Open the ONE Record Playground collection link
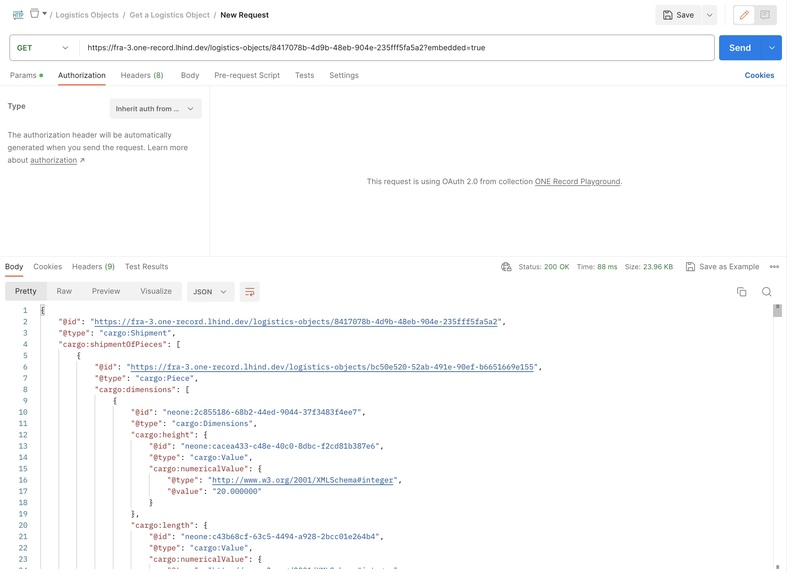Image resolution: width=787 pixels, height=573 pixels. [x=577, y=182]
